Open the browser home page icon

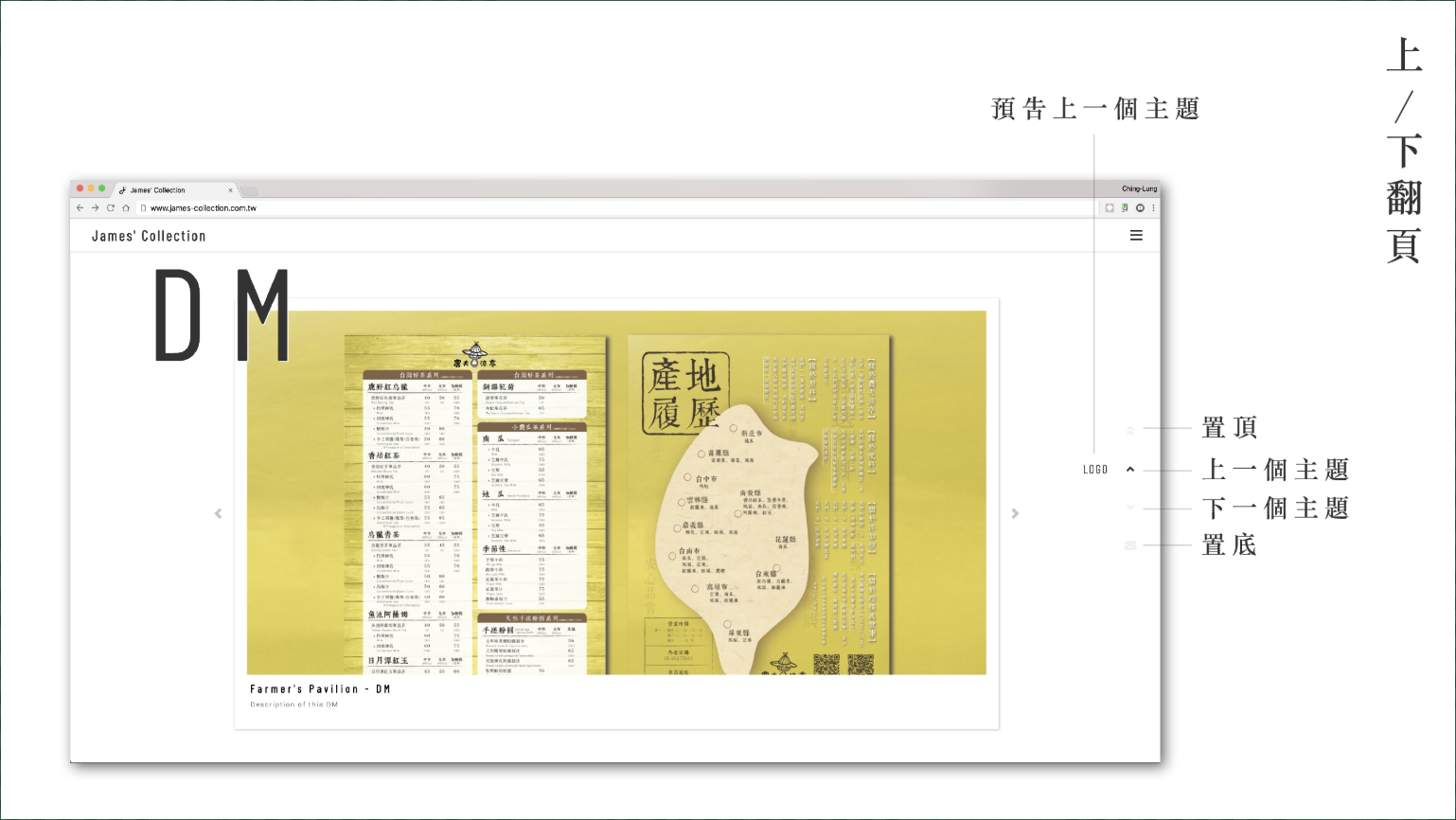tap(126, 207)
